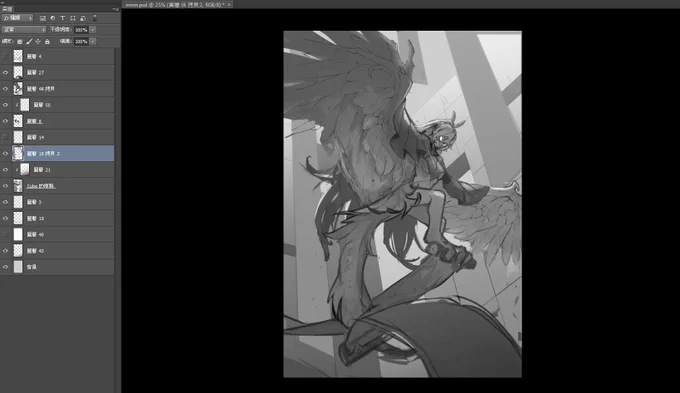
Task: Select the 圖層 50 layer thumbnail
Action: point(25,105)
